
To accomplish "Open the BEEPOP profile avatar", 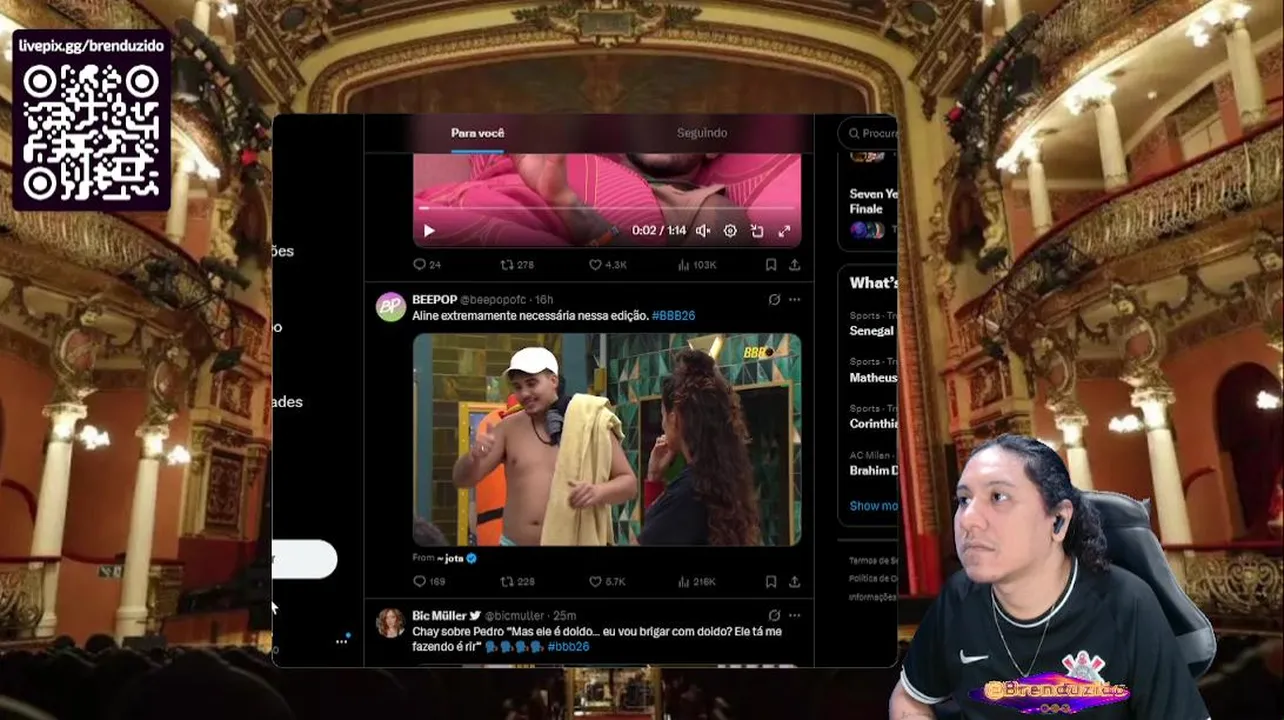I will point(390,307).
